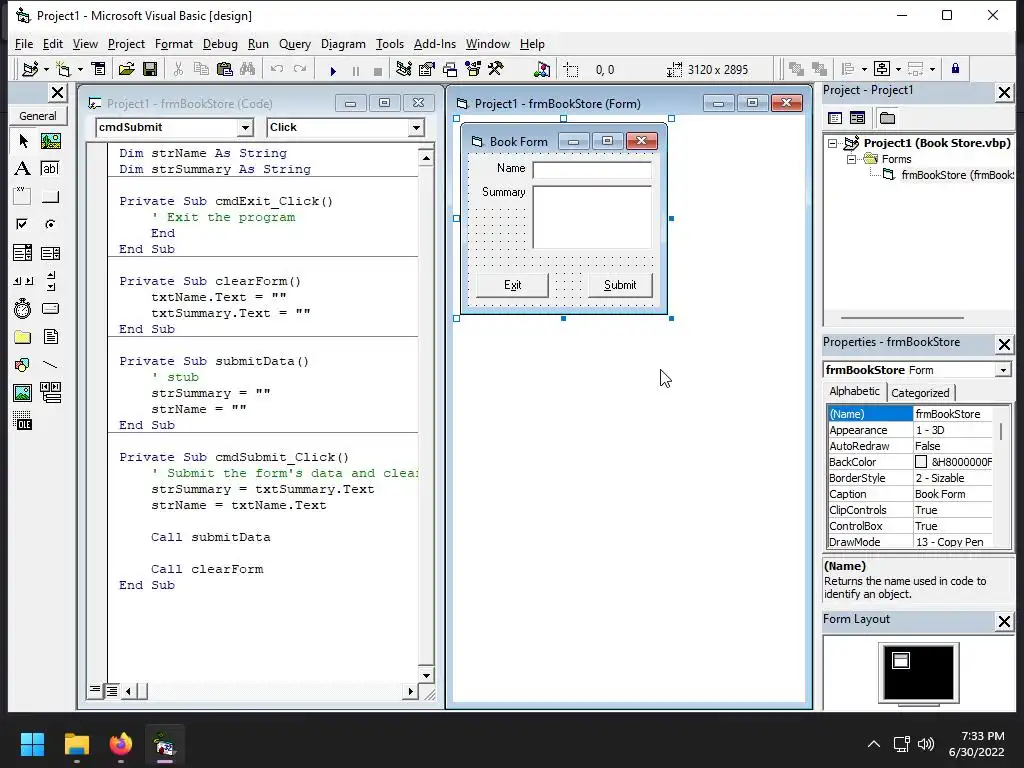Image resolution: width=1024 pixels, height=768 pixels.
Task: Pick the vertical scrollbar control tool
Action: tap(50, 281)
